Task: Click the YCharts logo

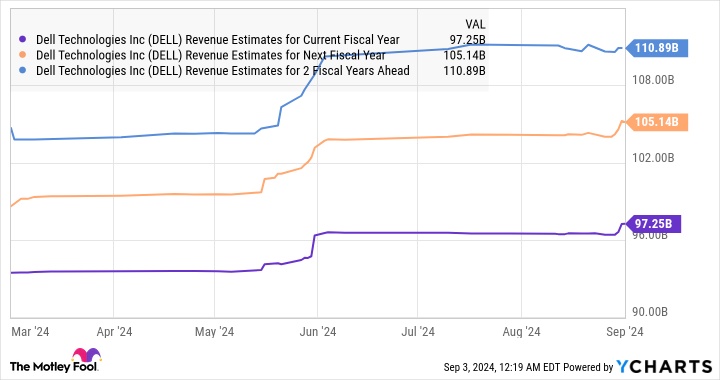Action: 664,366
